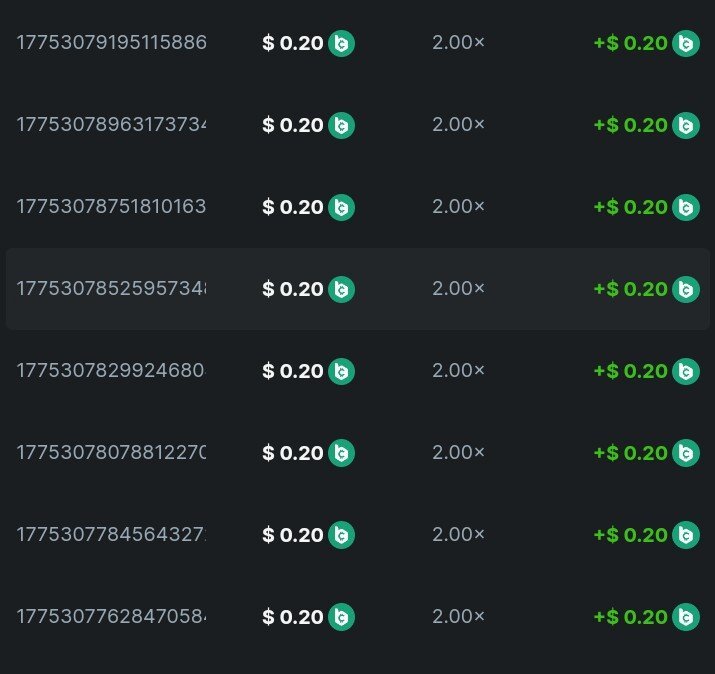Image resolution: width=715 pixels, height=674 pixels.
Task: Click bet-amount coin icon in row 1775307762847058
Action: 341,617
